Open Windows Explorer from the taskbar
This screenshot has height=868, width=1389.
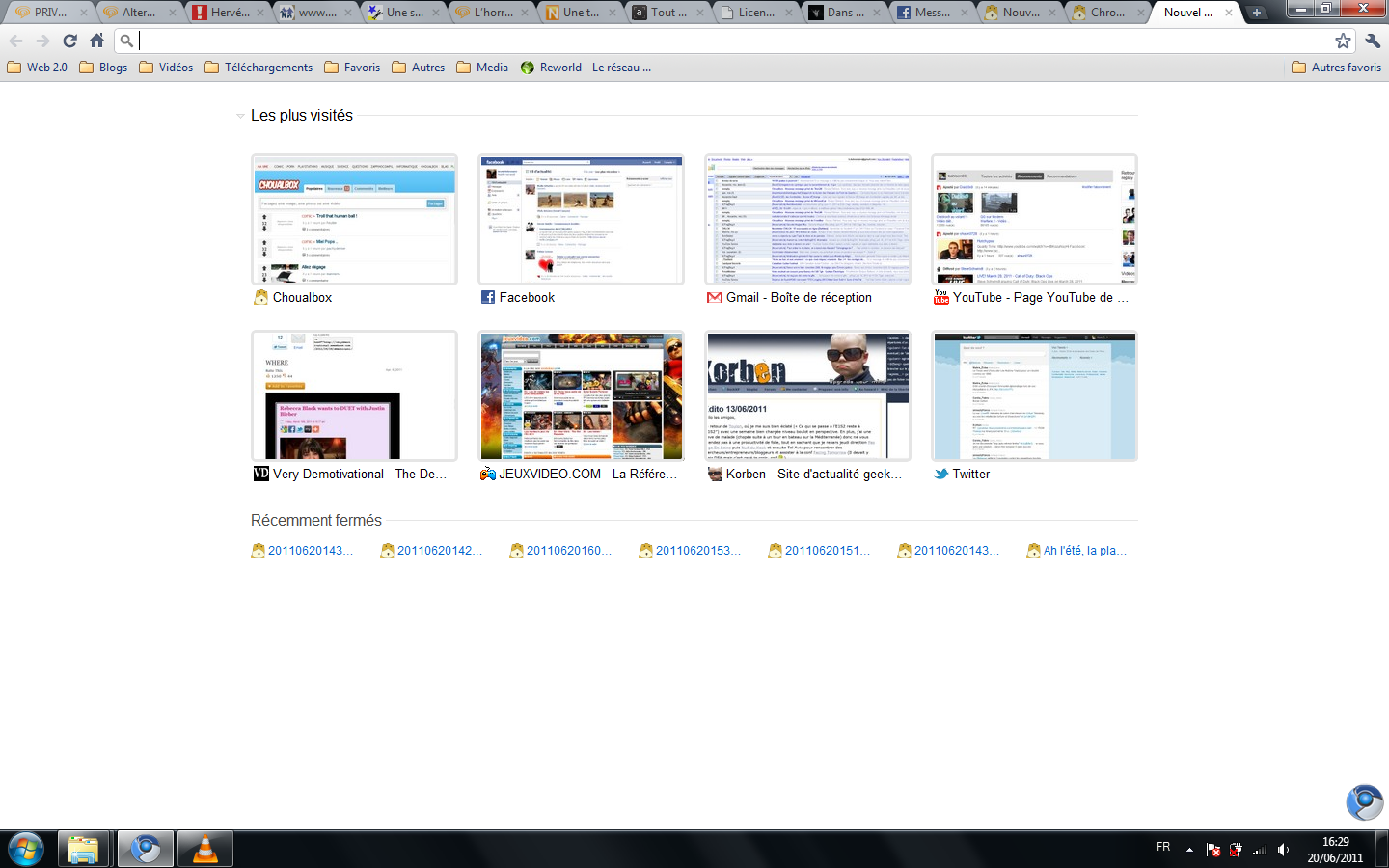pyautogui.click(x=83, y=850)
